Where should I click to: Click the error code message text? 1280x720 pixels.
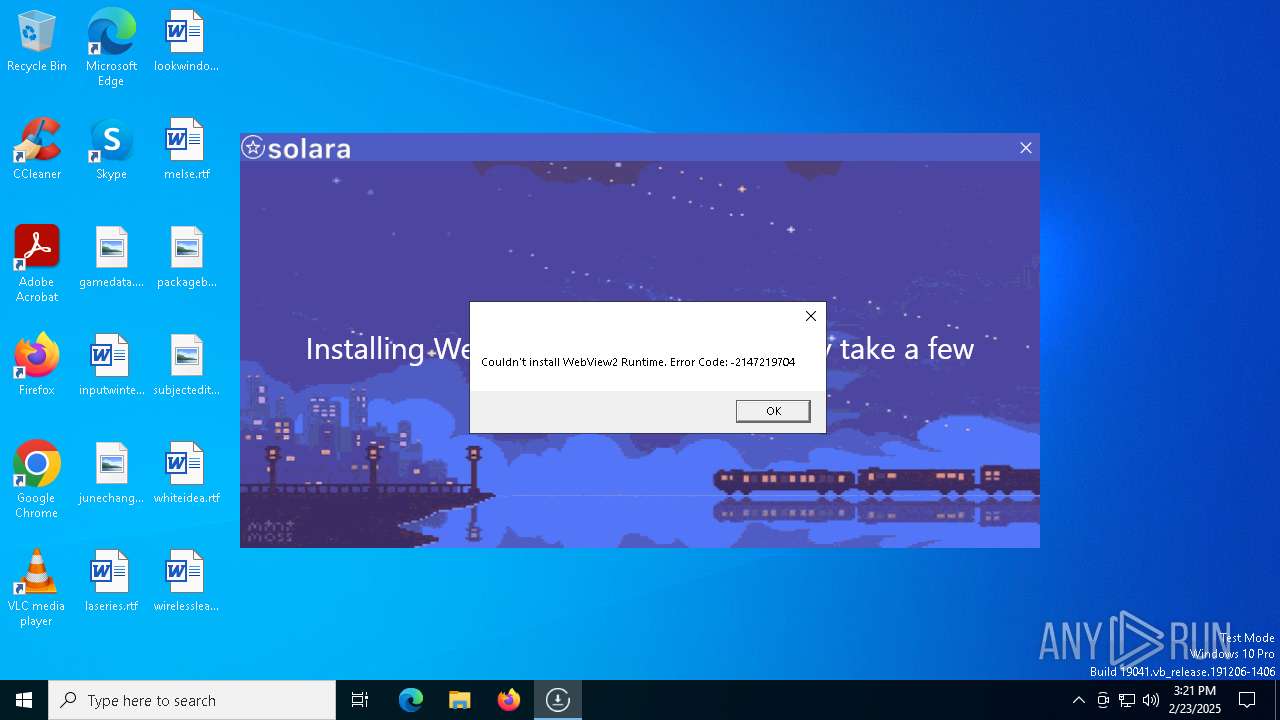pyautogui.click(x=638, y=362)
